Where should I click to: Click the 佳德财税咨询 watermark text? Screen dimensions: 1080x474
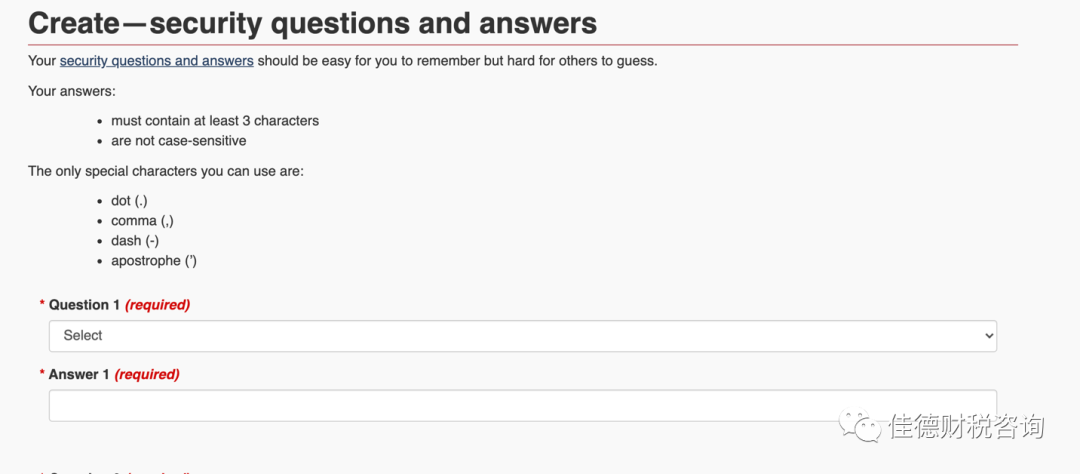click(966, 427)
